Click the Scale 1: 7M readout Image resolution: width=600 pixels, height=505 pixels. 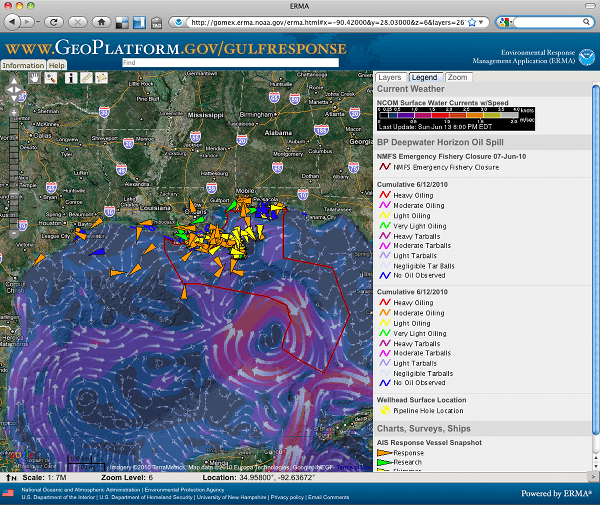pyautogui.click(x=44, y=477)
